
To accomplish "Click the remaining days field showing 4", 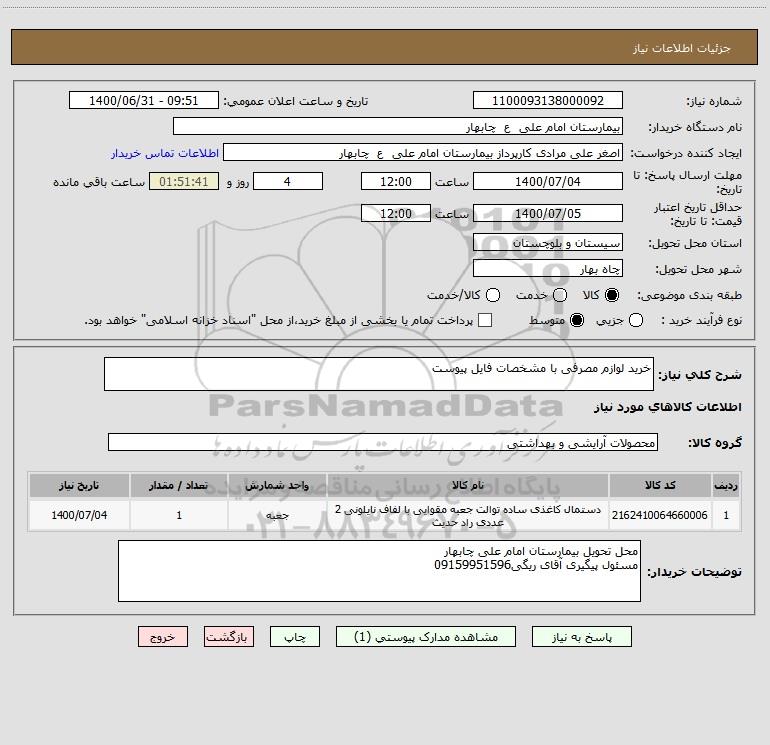I will (x=288, y=181).
